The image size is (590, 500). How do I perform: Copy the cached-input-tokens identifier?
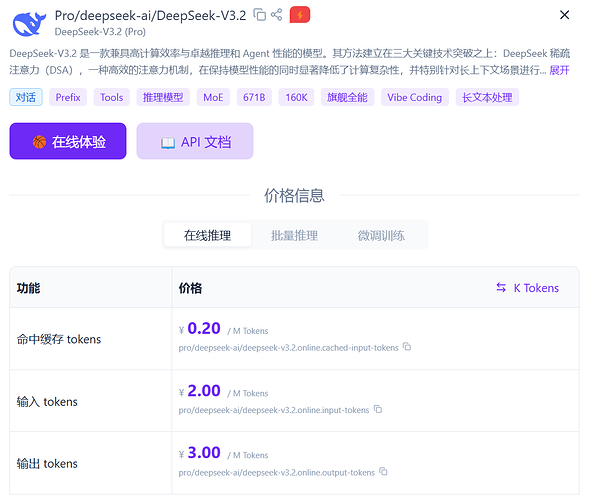click(407, 347)
